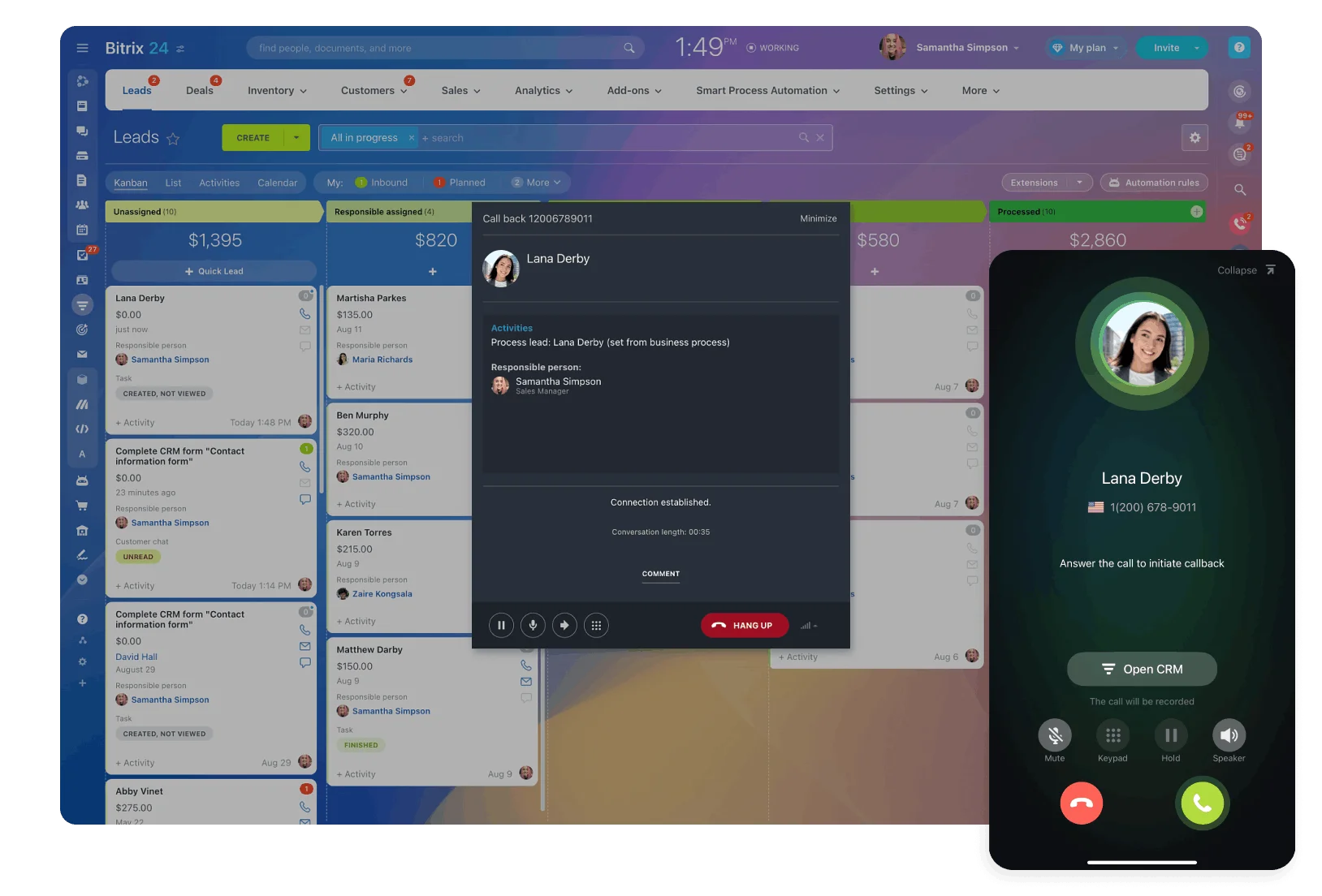
Task: Toggle the Planned counter filter
Action: 460,183
